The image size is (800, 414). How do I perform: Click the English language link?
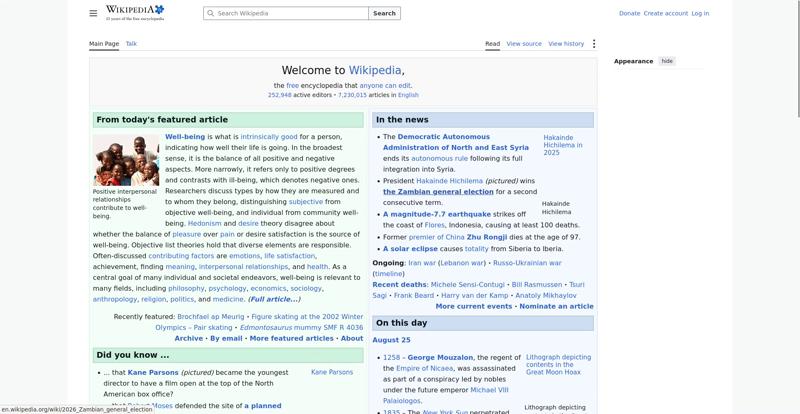(408, 95)
